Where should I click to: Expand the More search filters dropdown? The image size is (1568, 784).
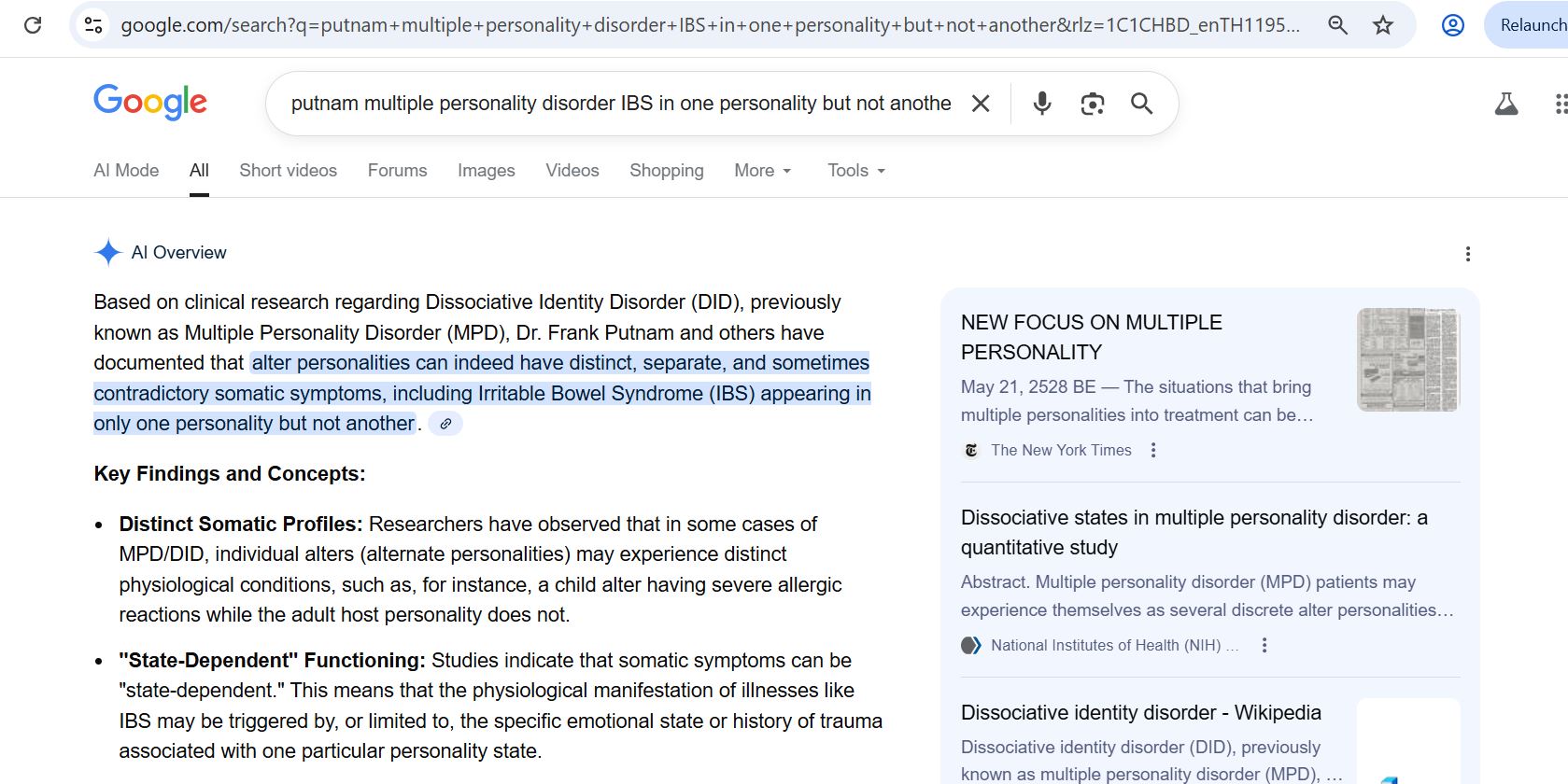(762, 171)
